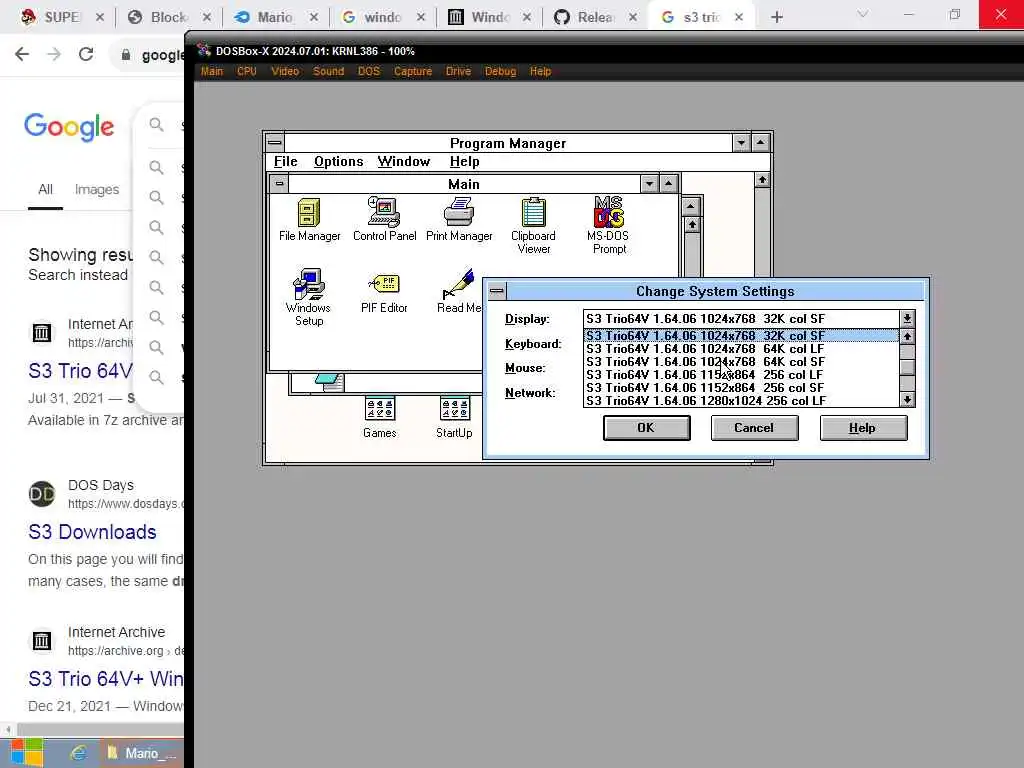
Task: Open Mario folder taskbar item
Action: tap(140, 753)
